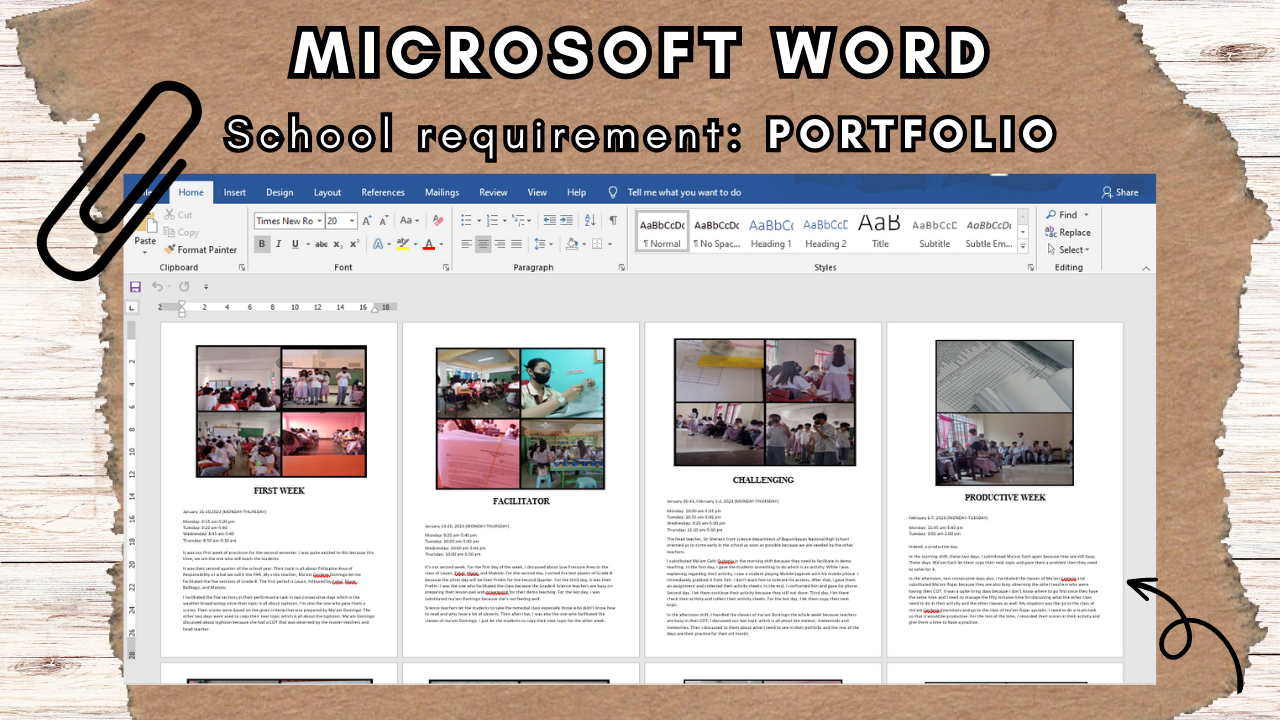Apply subscript using the x₂ icon
The height and width of the screenshot is (720, 1280).
pos(339,244)
